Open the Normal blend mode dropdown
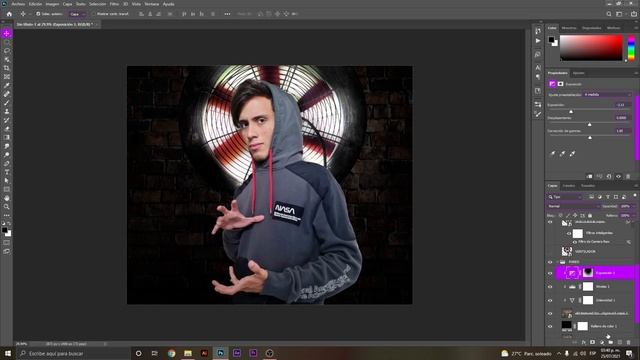 (573, 206)
